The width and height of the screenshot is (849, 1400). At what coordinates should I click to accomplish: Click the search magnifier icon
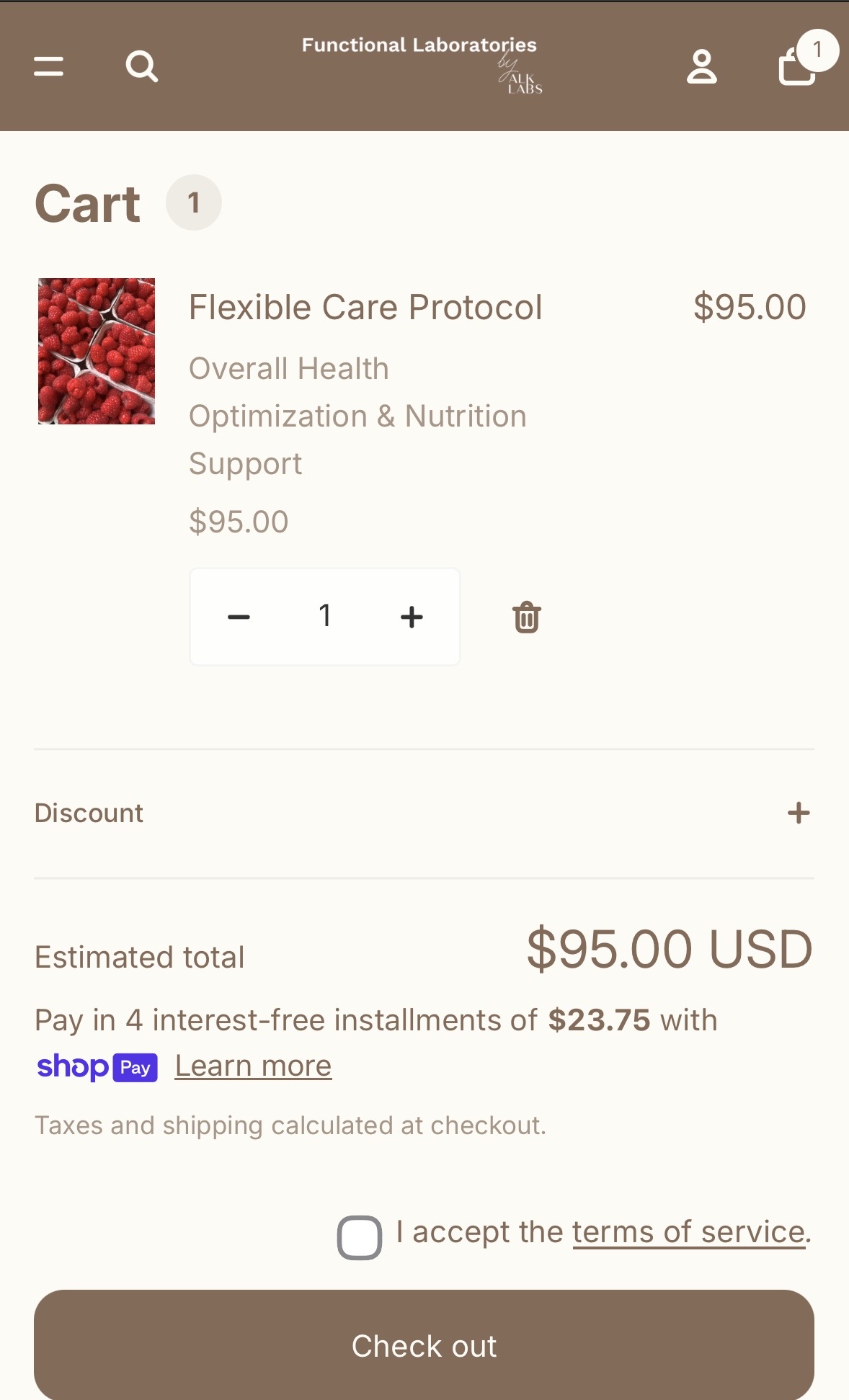(141, 66)
